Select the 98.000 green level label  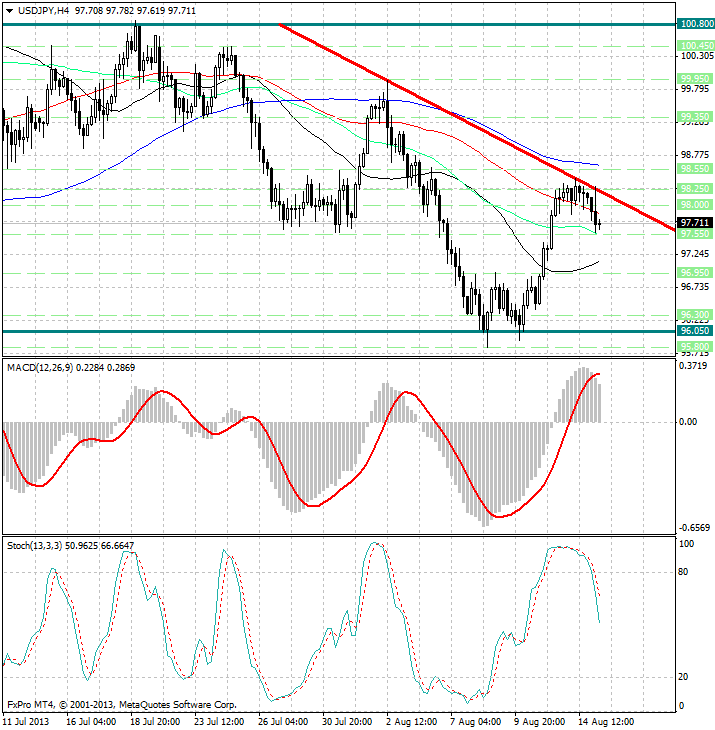click(x=695, y=205)
